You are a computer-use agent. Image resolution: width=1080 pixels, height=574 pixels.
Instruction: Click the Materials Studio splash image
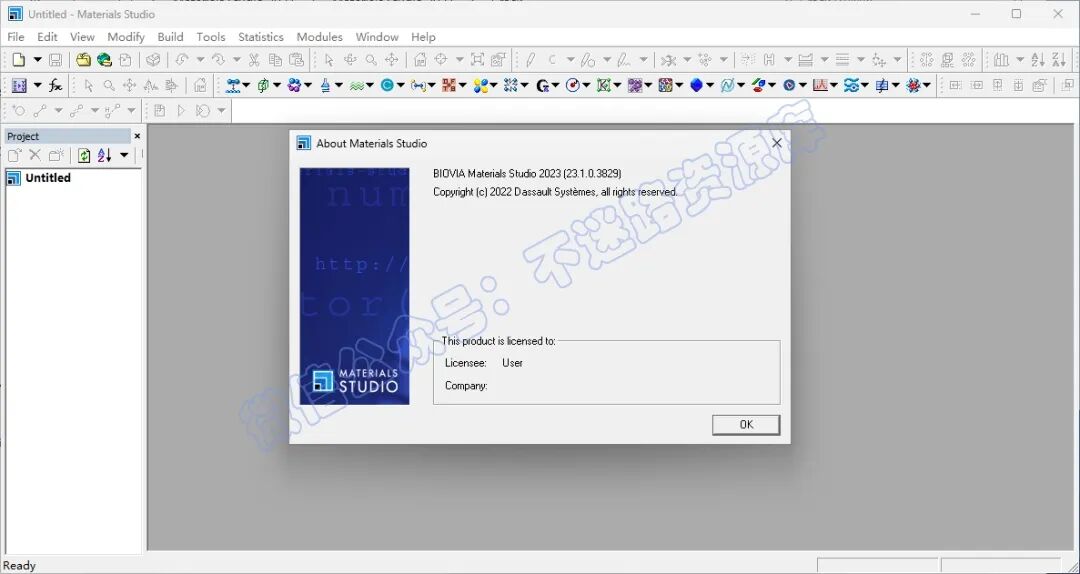pyautogui.click(x=354, y=286)
